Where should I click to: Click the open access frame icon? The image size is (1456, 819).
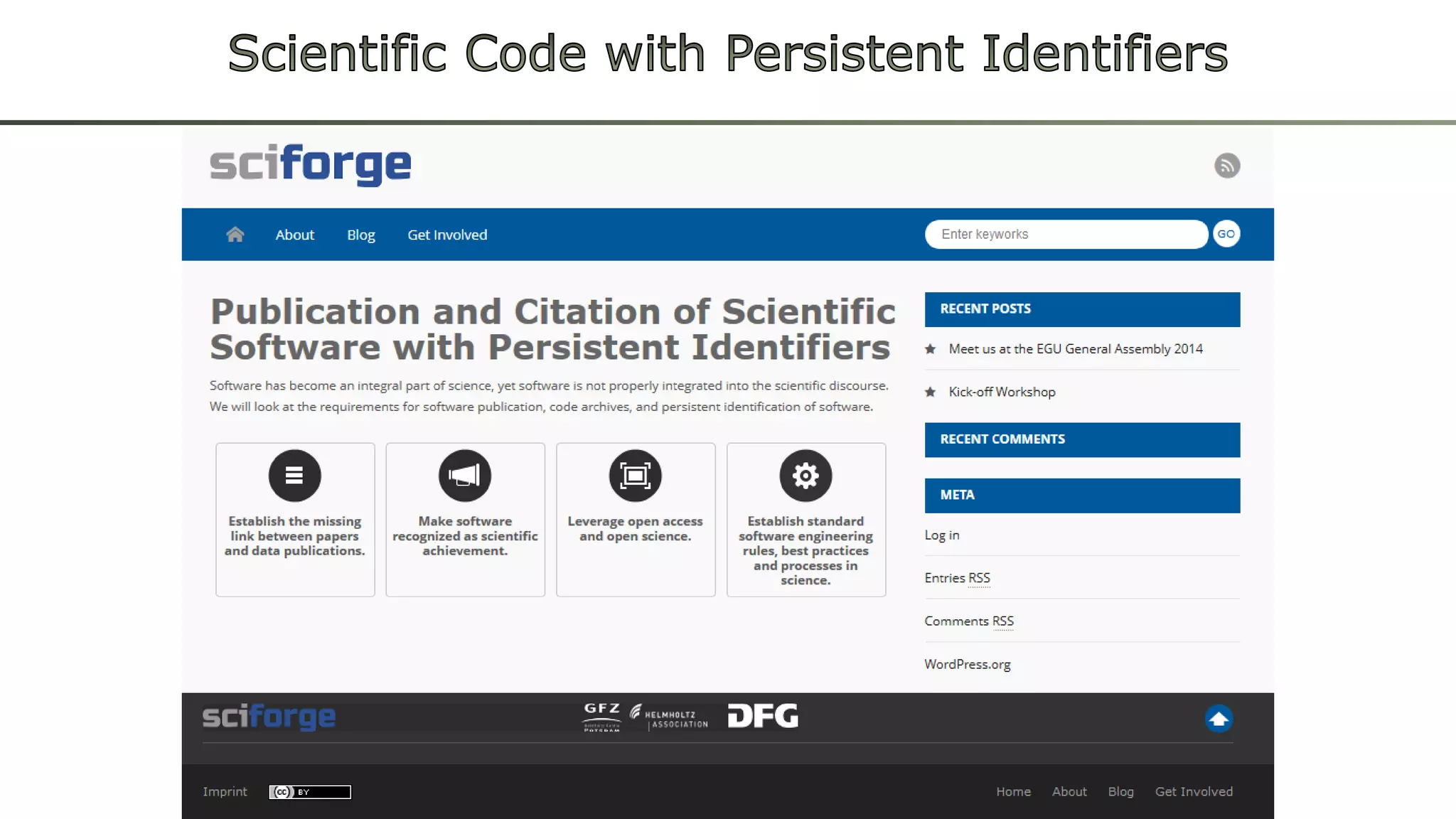click(635, 476)
